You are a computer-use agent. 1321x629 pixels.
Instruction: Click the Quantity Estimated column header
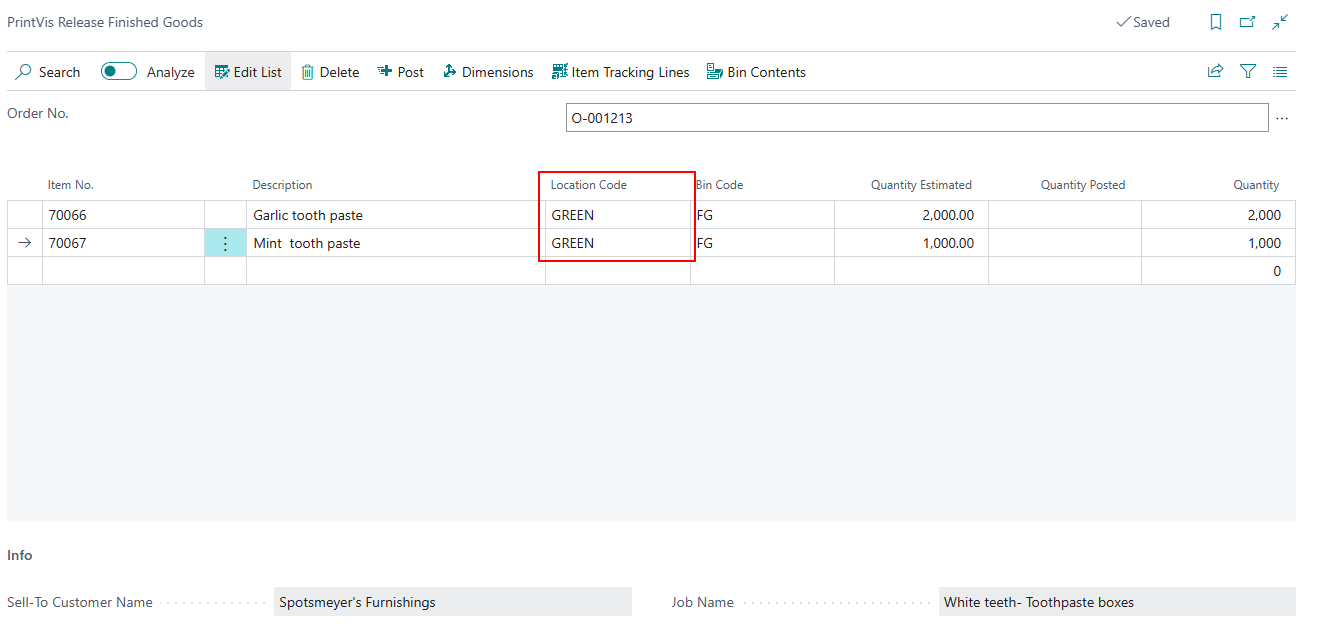pos(921,185)
